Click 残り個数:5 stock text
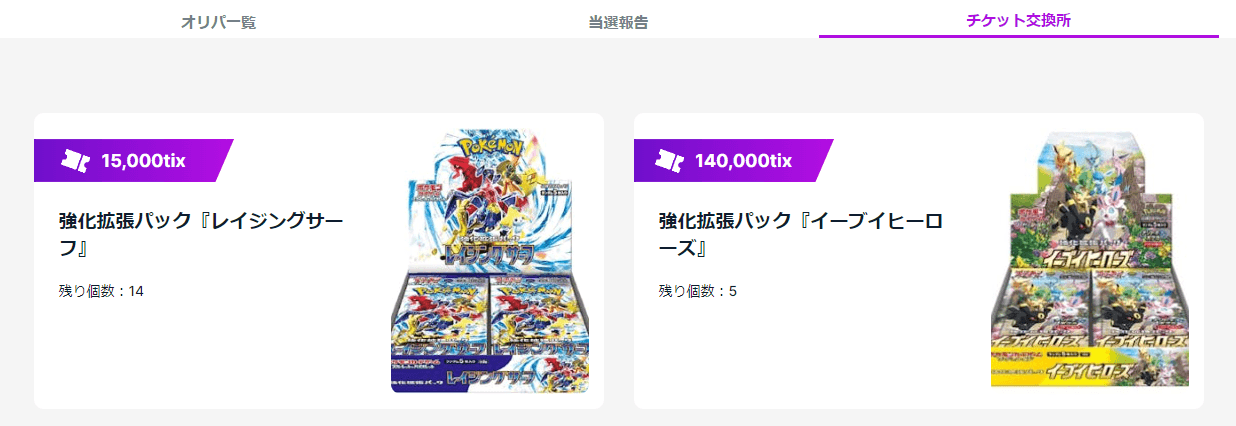 (x=697, y=291)
